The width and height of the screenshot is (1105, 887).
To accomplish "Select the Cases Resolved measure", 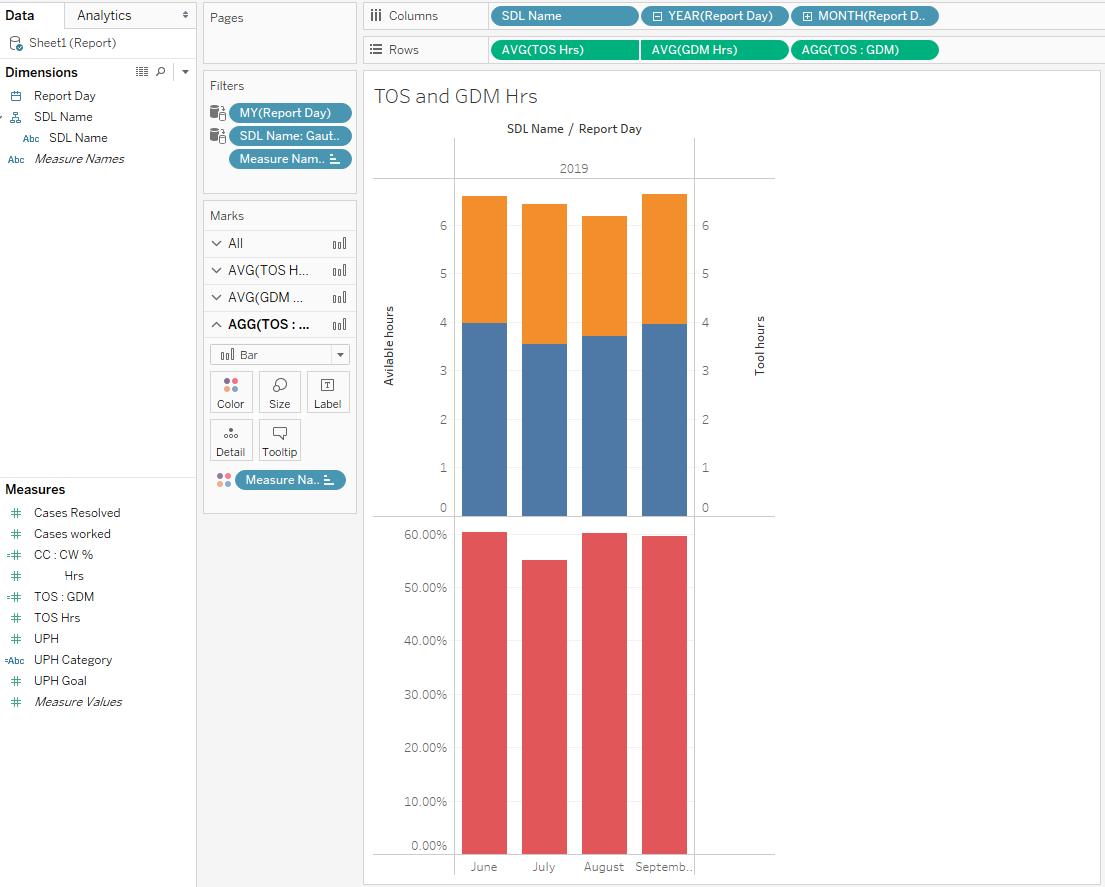I will (x=77, y=513).
